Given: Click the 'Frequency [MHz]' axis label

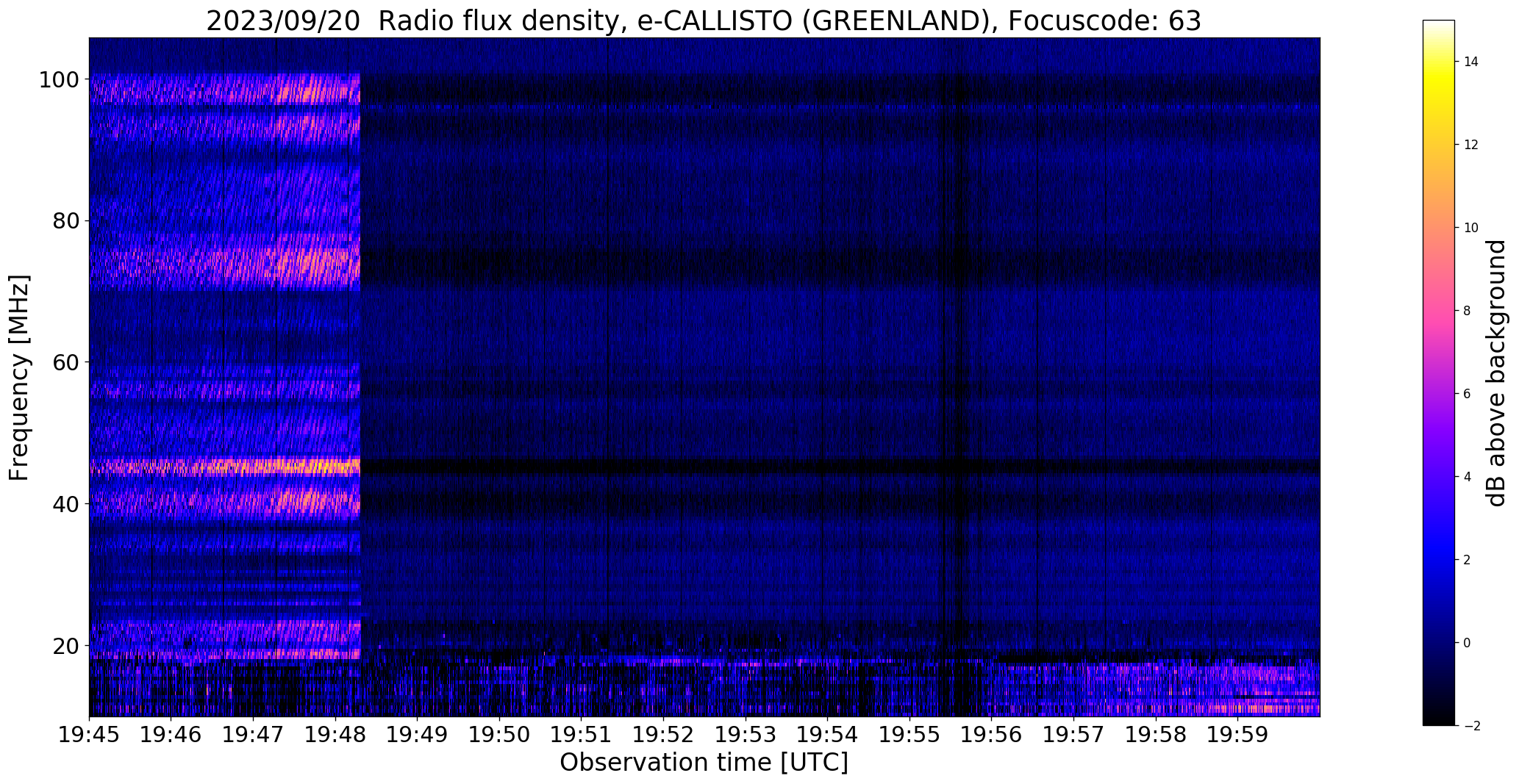Looking at the screenshot, I should pyautogui.click(x=19, y=378).
